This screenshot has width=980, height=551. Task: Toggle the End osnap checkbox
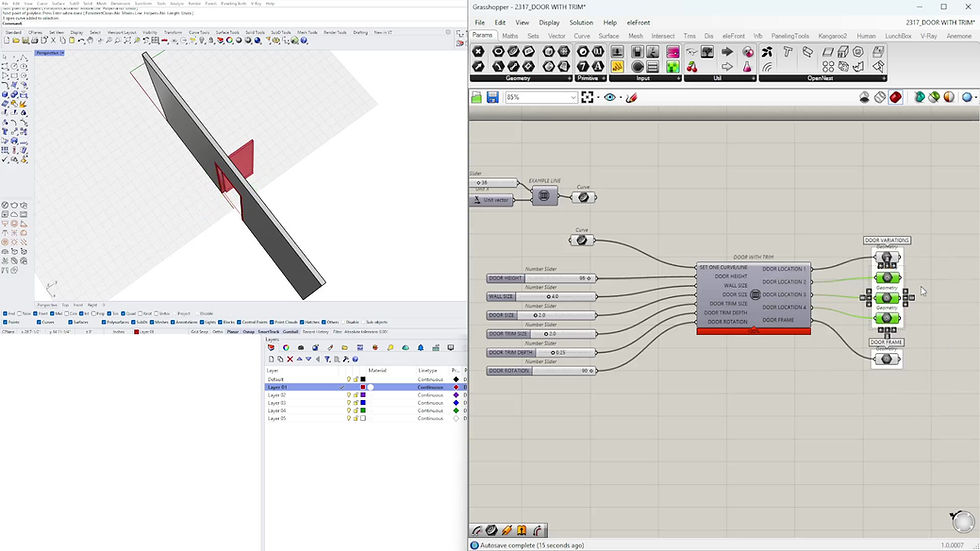5,314
